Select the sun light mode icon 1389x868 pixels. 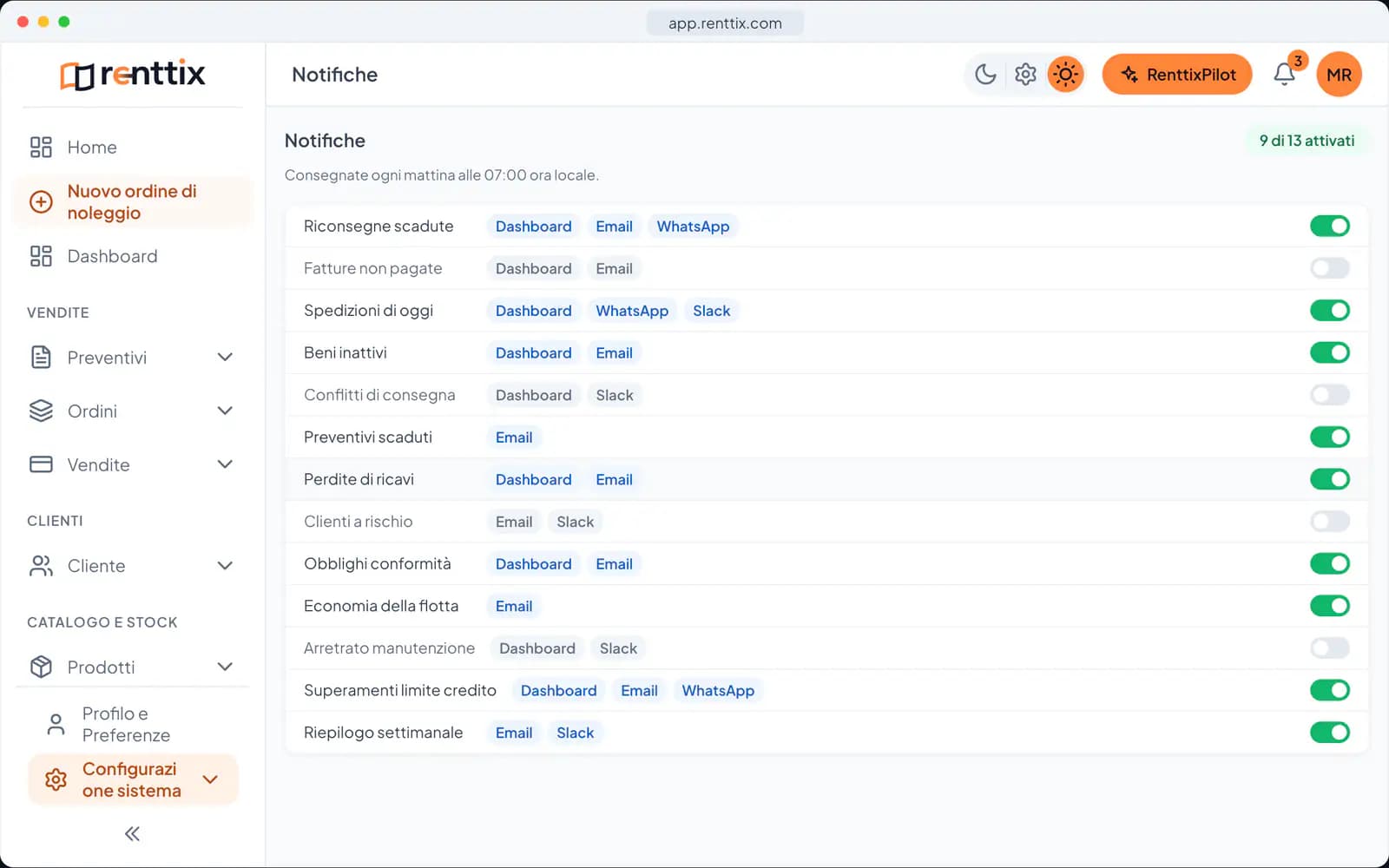[1065, 75]
